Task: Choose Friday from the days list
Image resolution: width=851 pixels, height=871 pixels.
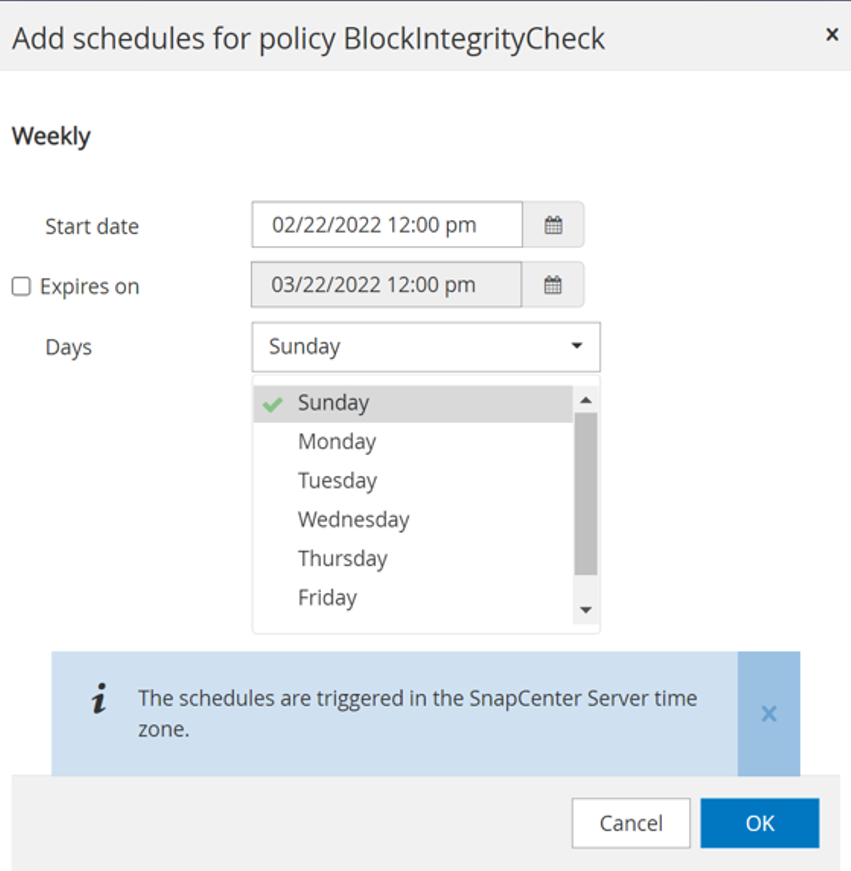Action: click(x=327, y=598)
